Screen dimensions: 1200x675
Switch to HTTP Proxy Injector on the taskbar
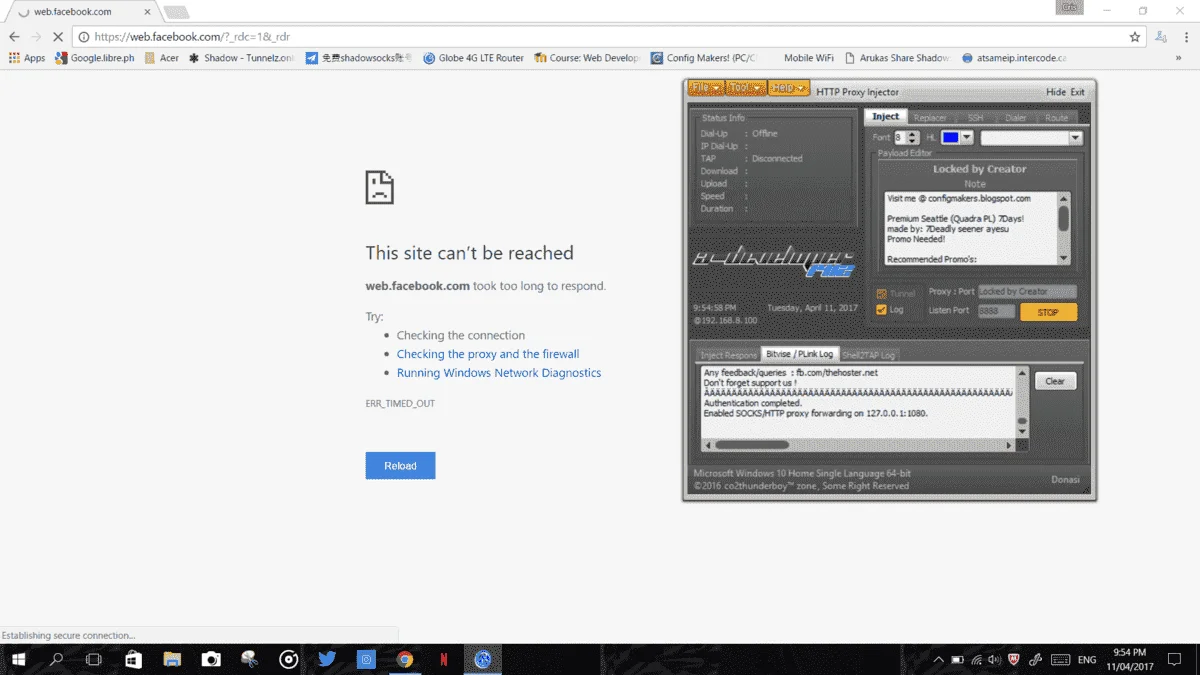coord(483,659)
